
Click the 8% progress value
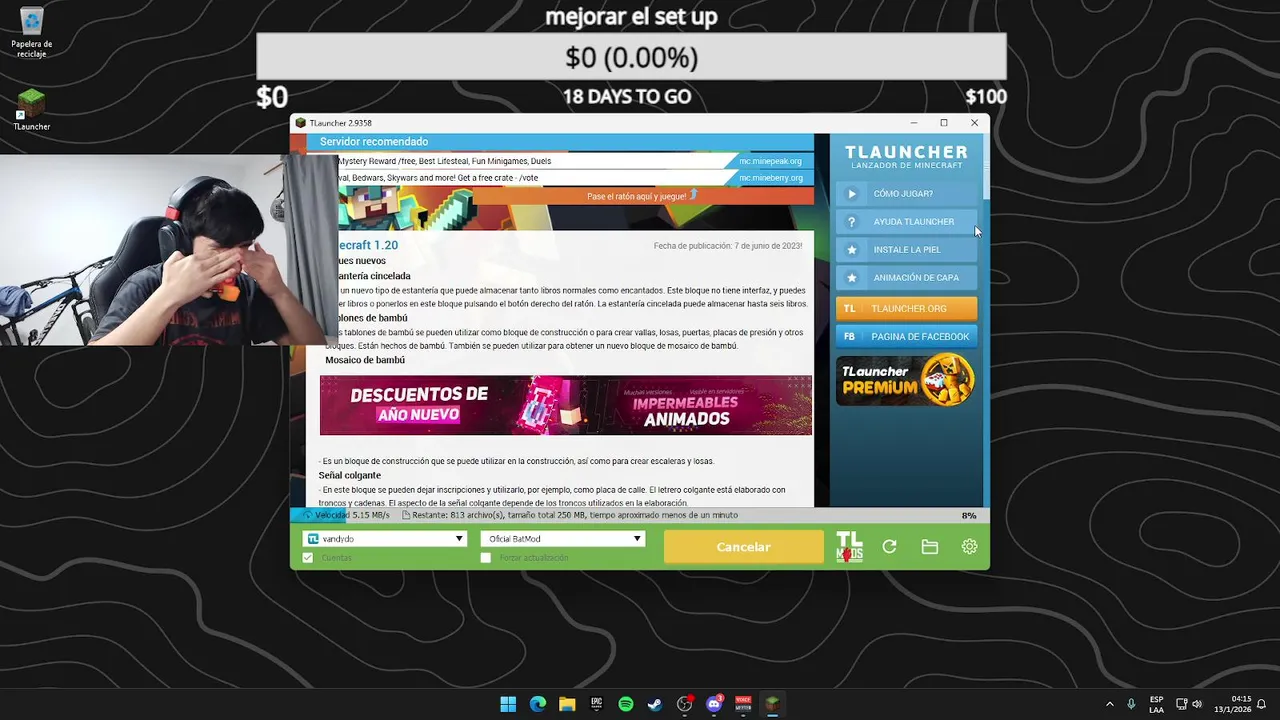(x=969, y=516)
